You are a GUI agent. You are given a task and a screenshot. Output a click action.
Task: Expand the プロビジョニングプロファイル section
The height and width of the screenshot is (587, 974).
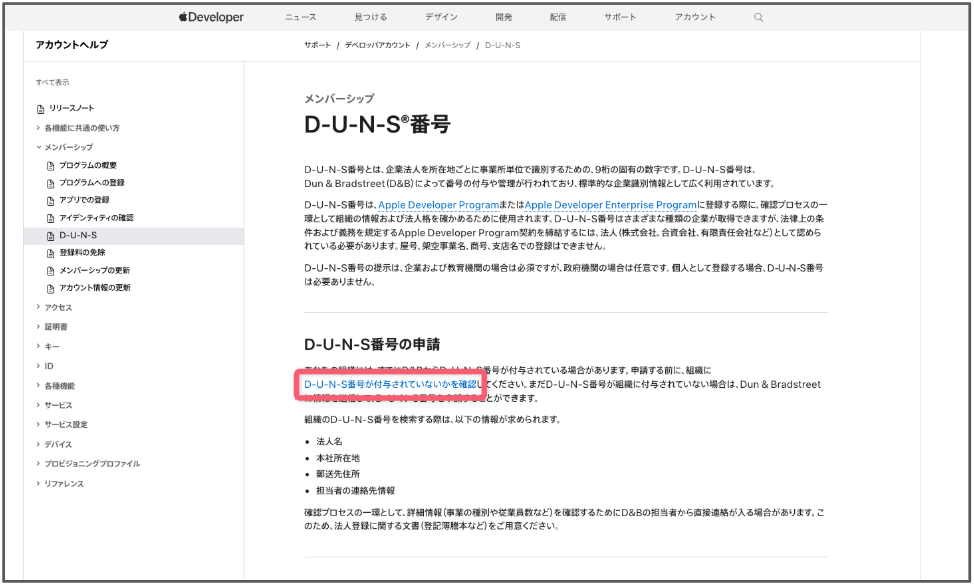click(88, 464)
